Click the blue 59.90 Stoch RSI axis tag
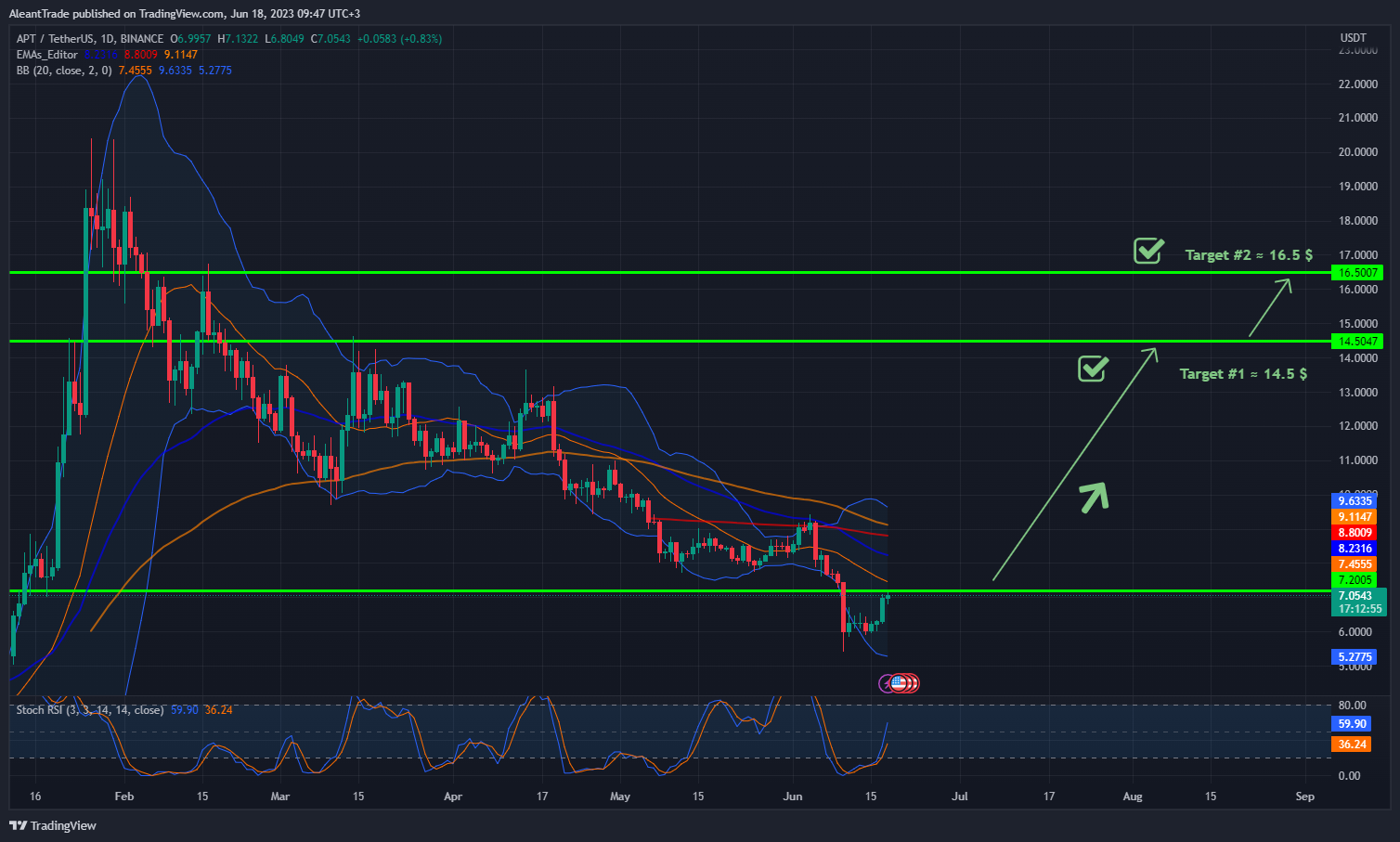Image resolution: width=1400 pixels, height=842 pixels. 1352,724
